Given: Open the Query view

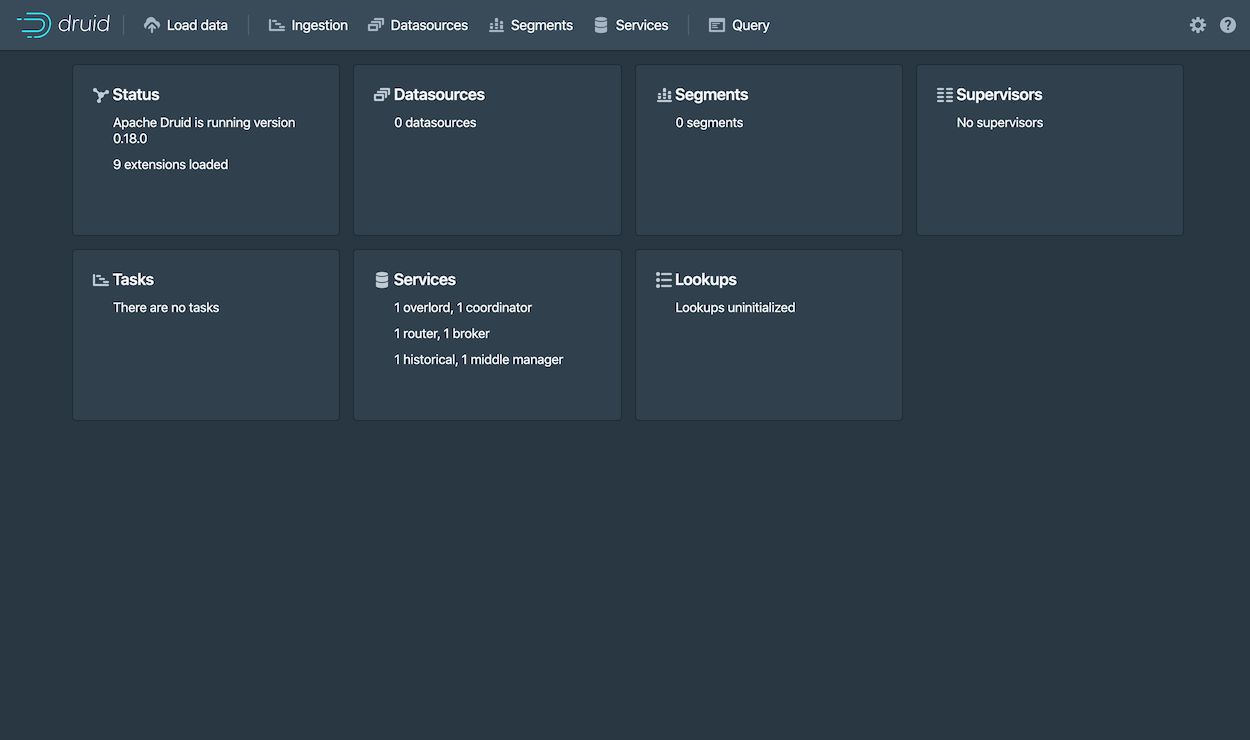Looking at the screenshot, I should click(x=739, y=25).
